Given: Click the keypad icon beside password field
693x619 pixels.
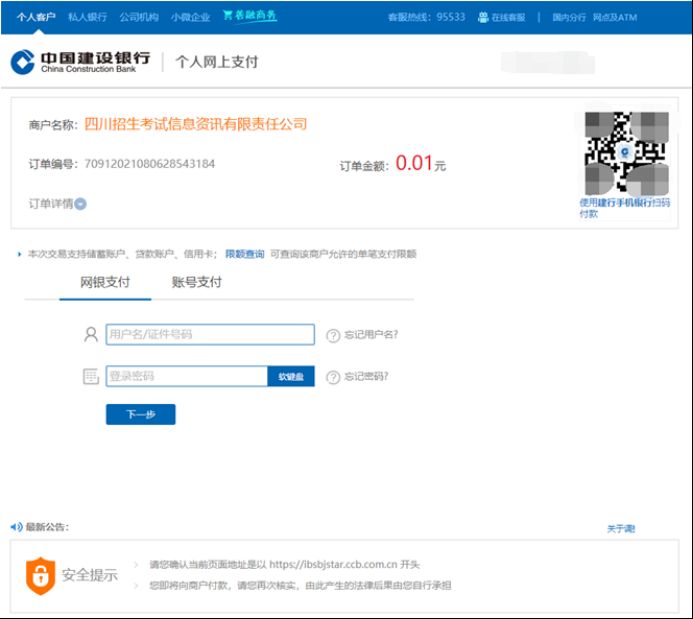Looking at the screenshot, I should (x=91, y=376).
